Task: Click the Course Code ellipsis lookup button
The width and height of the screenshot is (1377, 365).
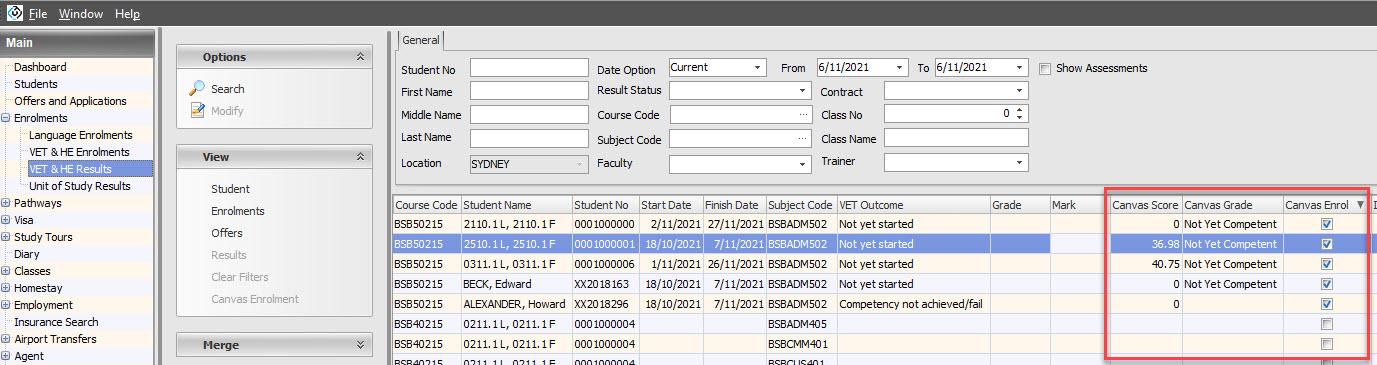Action: (803, 115)
